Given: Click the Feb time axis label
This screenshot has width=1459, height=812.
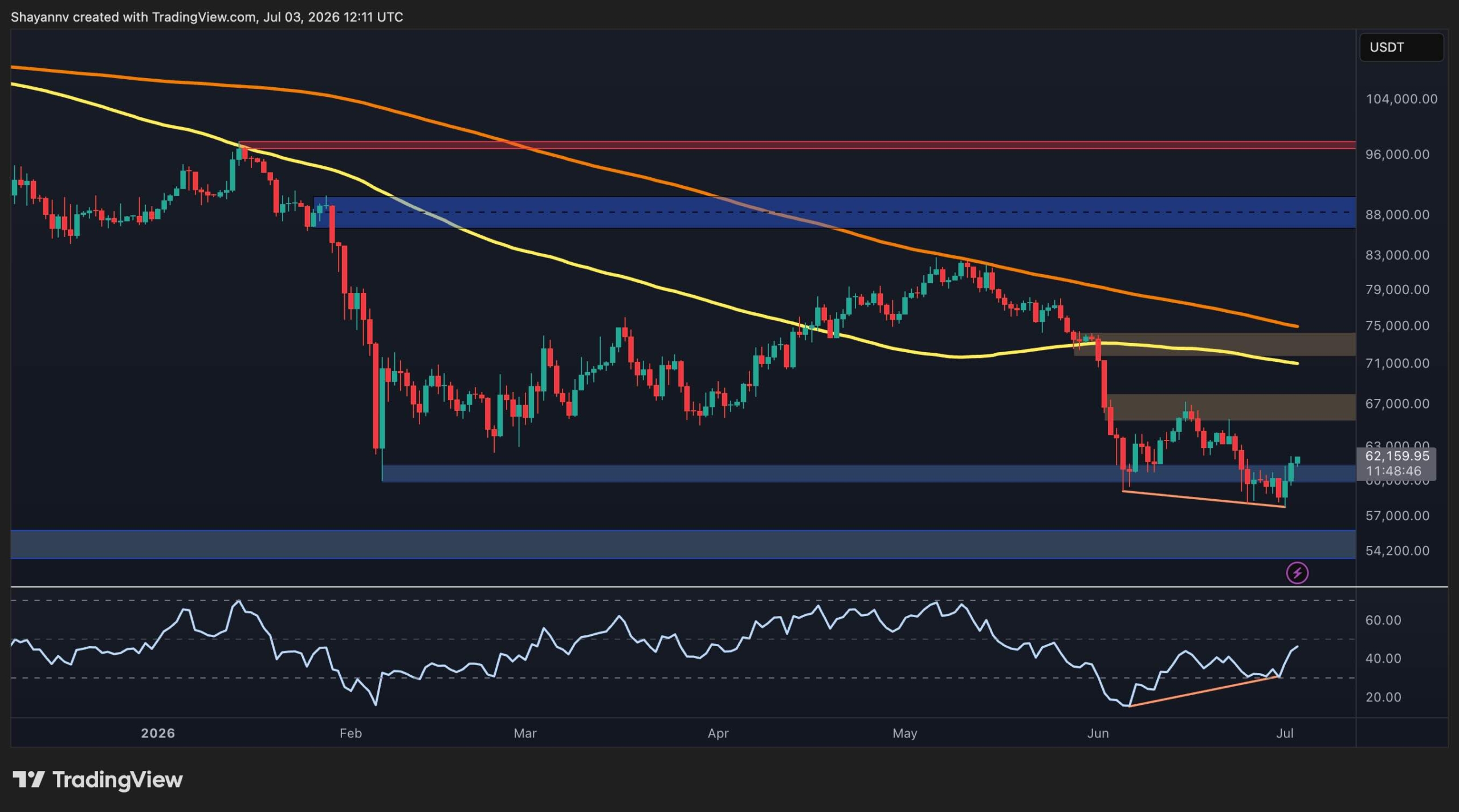Looking at the screenshot, I should pyautogui.click(x=351, y=733).
